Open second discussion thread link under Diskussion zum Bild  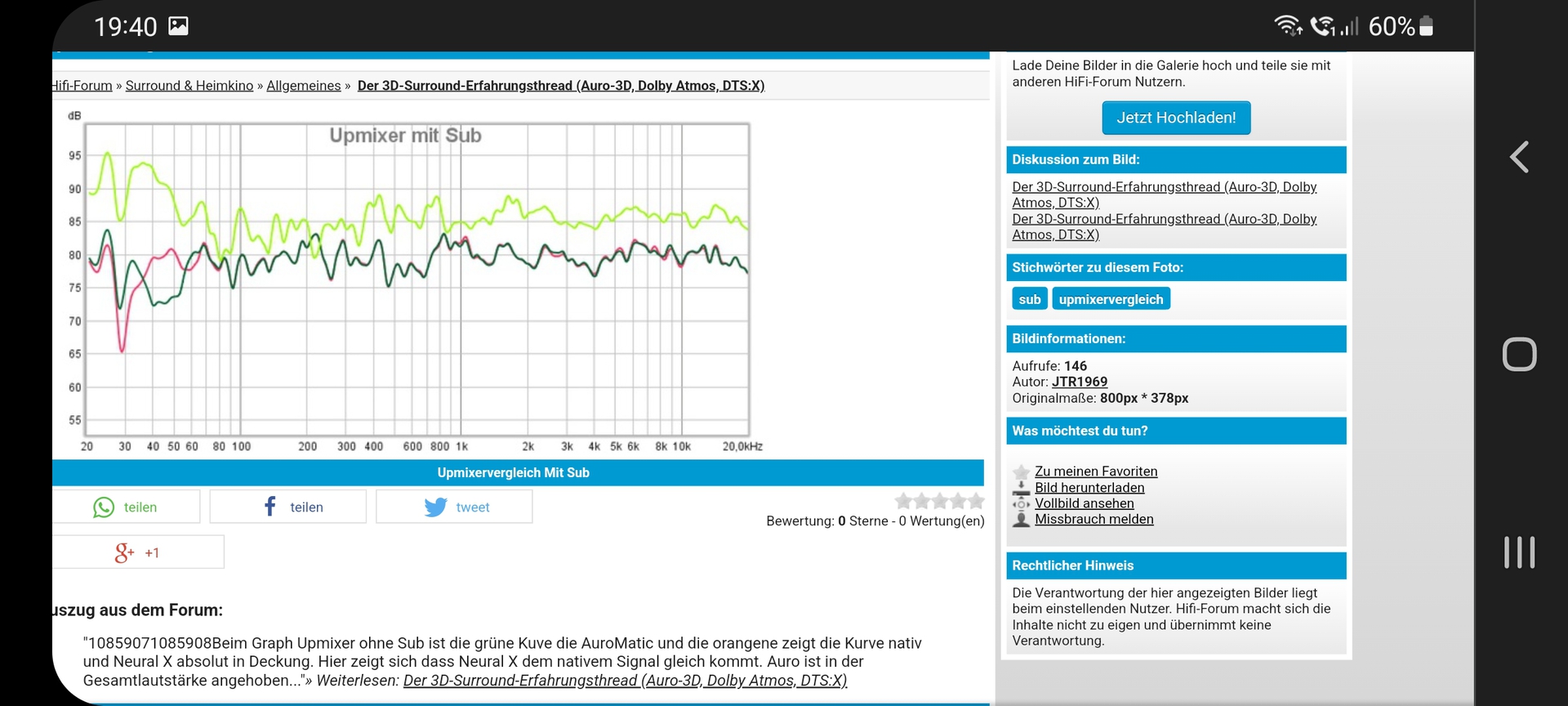[1164, 226]
